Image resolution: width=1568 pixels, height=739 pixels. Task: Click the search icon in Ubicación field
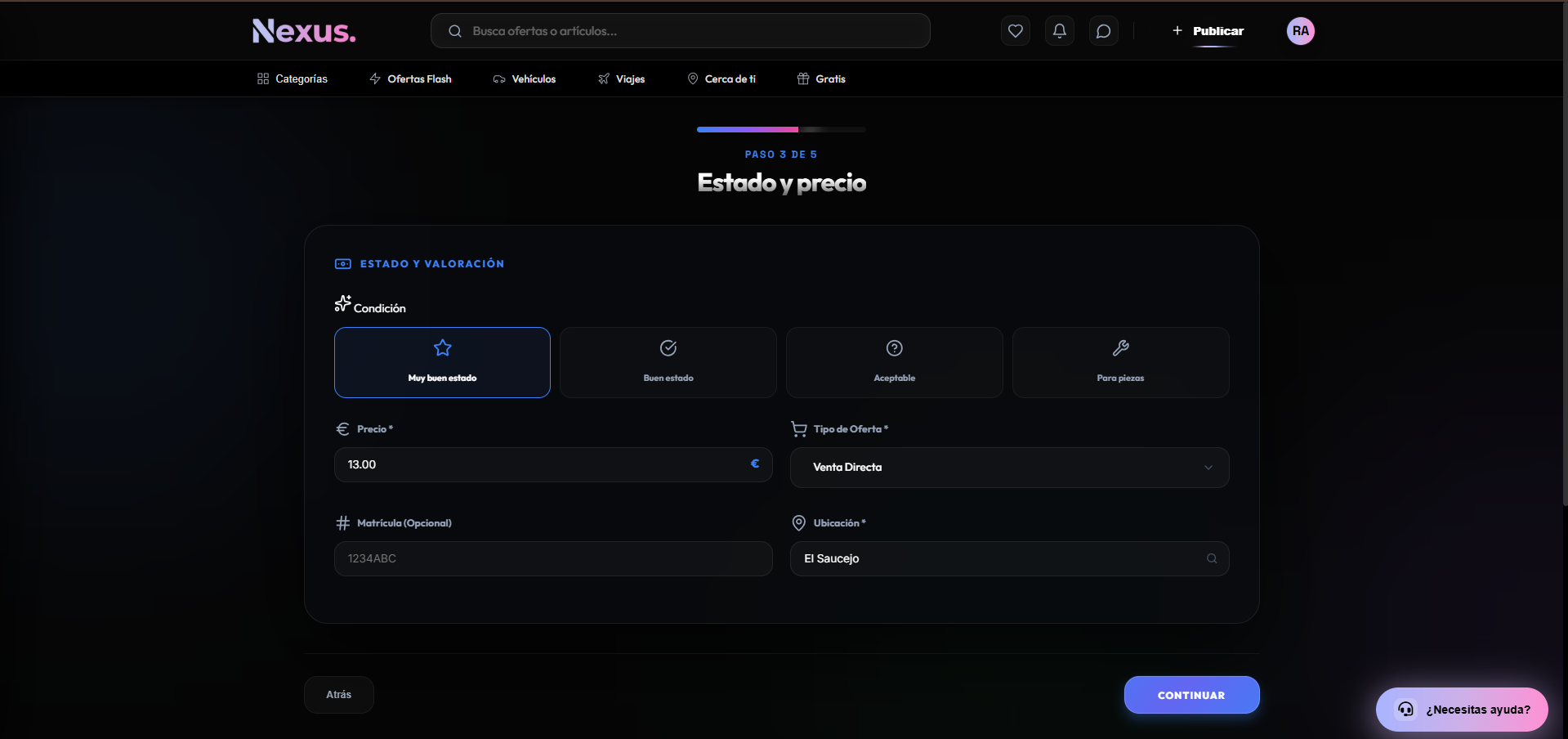pos(1212,558)
